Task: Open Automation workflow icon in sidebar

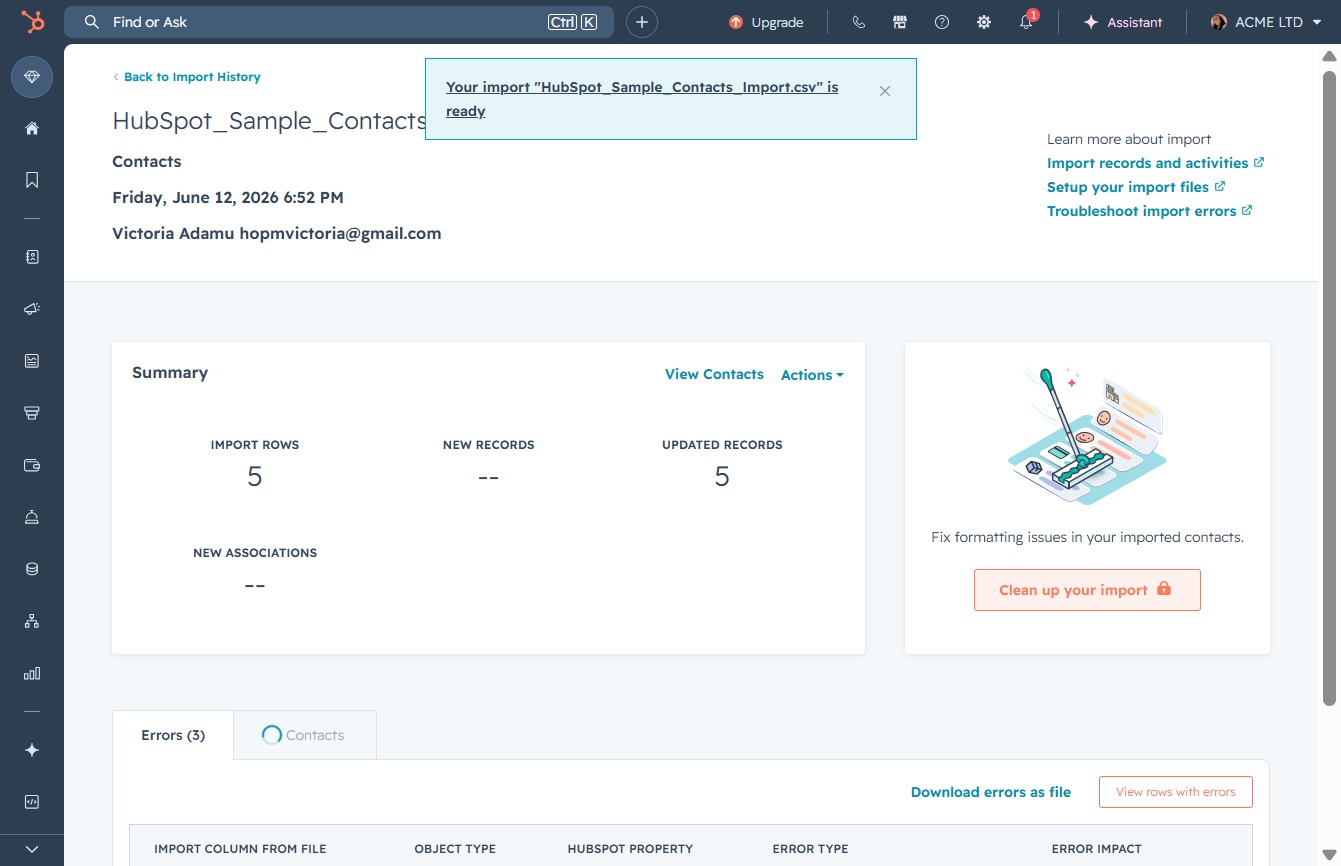Action: 32,621
